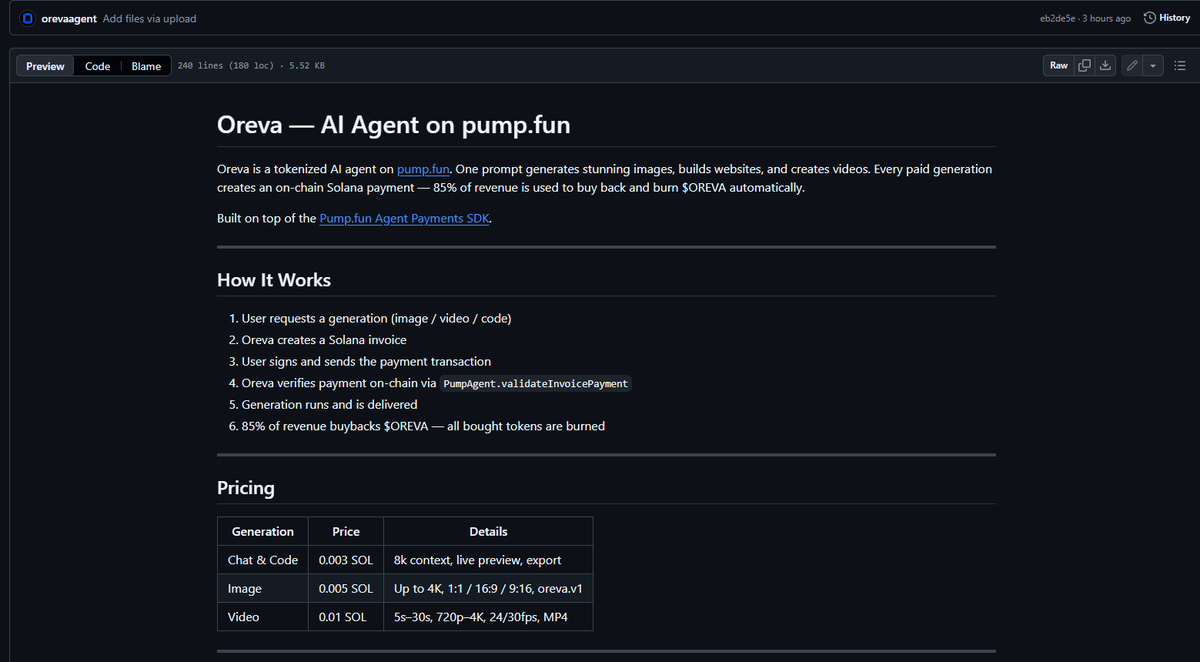Click the 'User signs and sends the payment transaction' step
The image size is (1200, 662).
coord(366,361)
